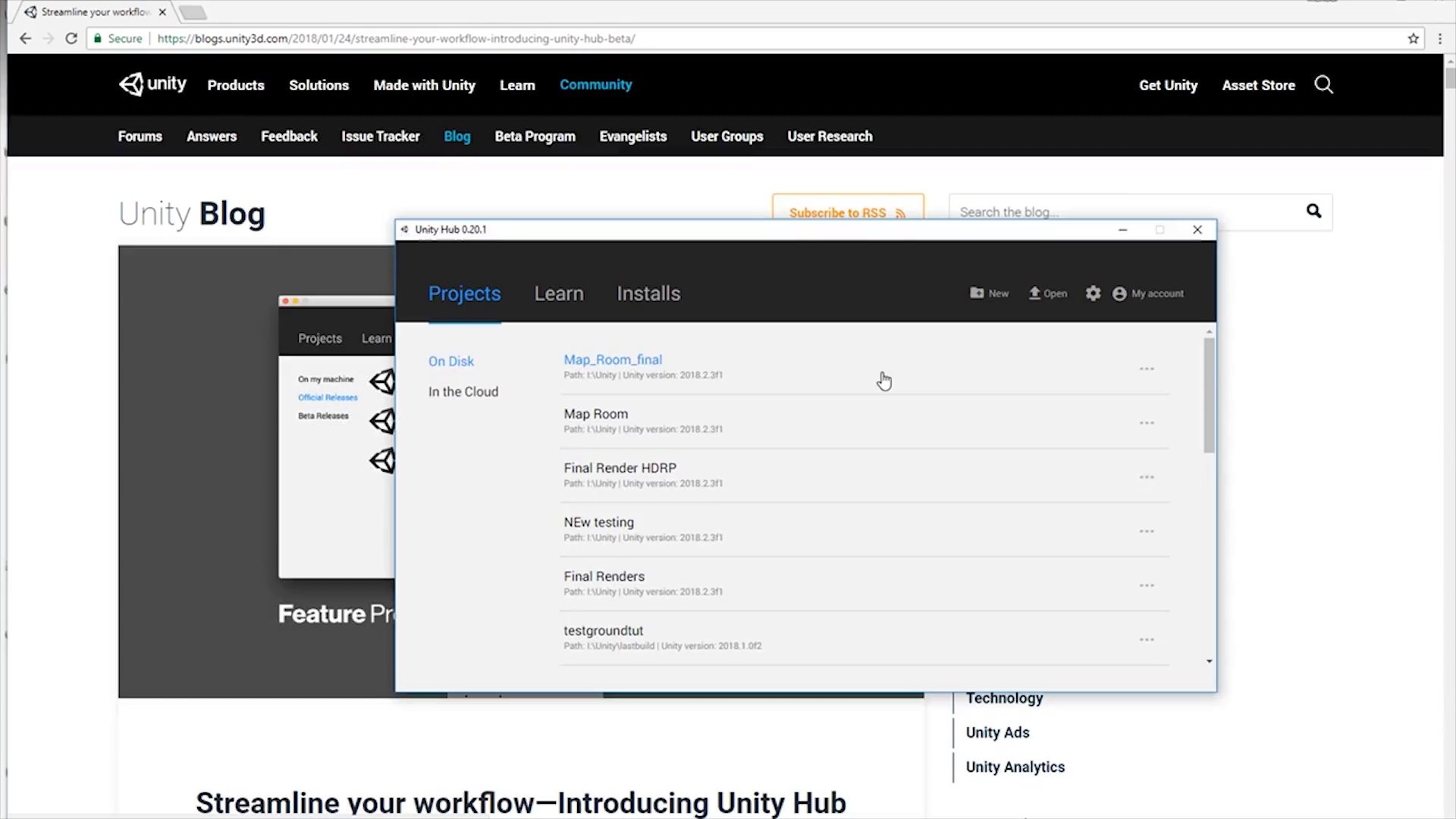
Task: Open options menu for Map Room project
Action: pyautogui.click(x=1147, y=423)
